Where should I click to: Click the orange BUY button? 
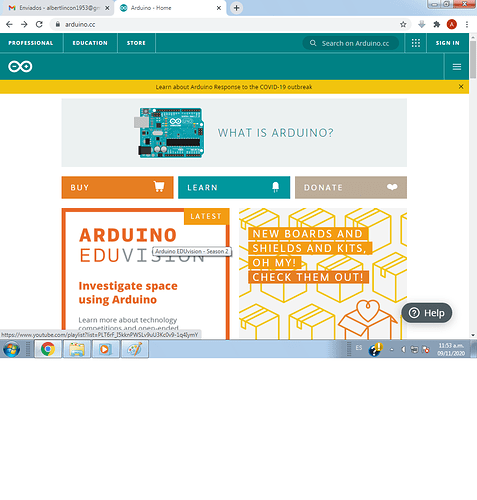tap(117, 187)
